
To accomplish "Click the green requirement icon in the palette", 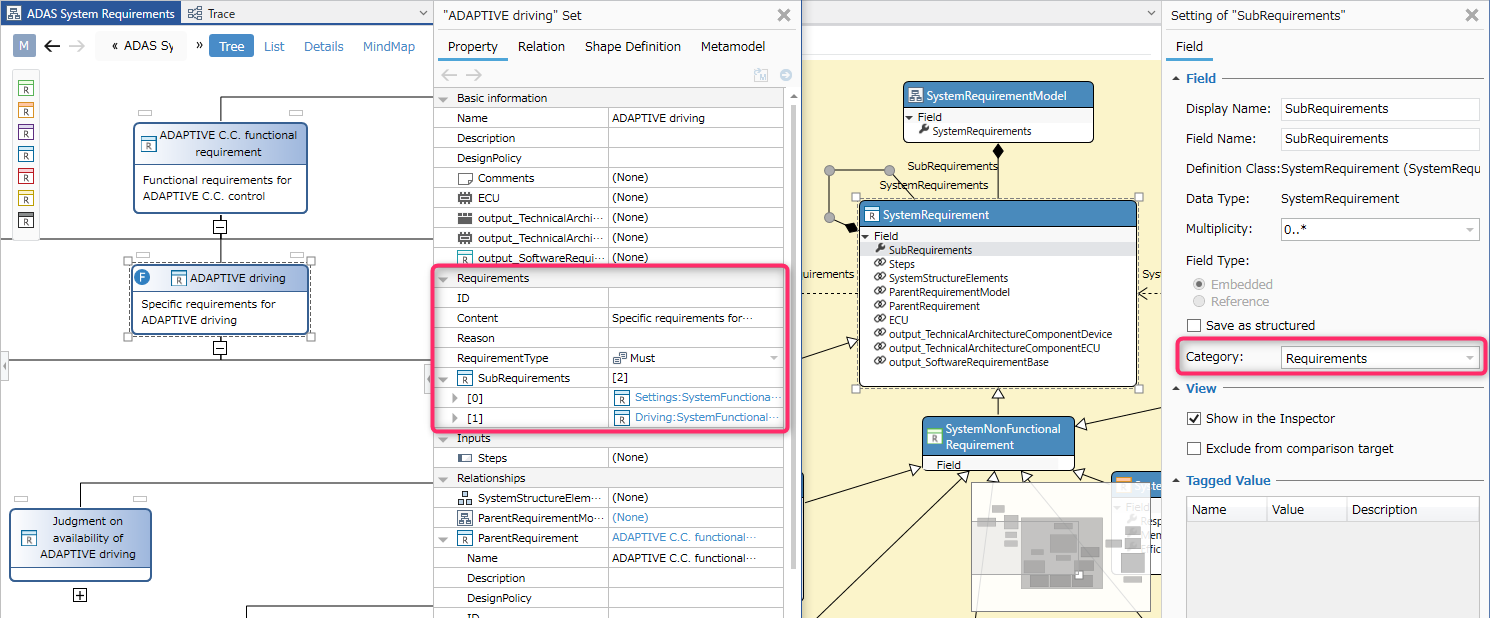I will tap(27, 88).
